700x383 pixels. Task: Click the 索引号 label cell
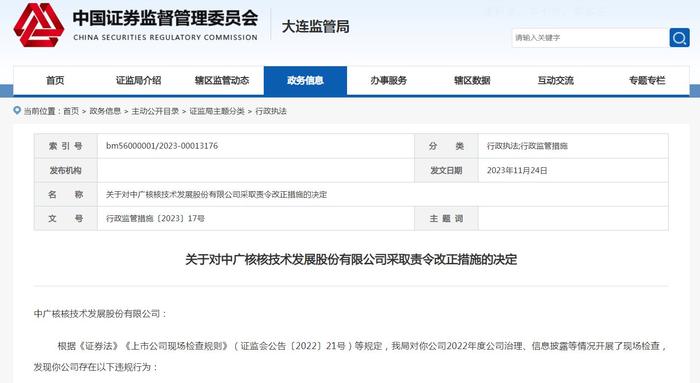(66, 146)
